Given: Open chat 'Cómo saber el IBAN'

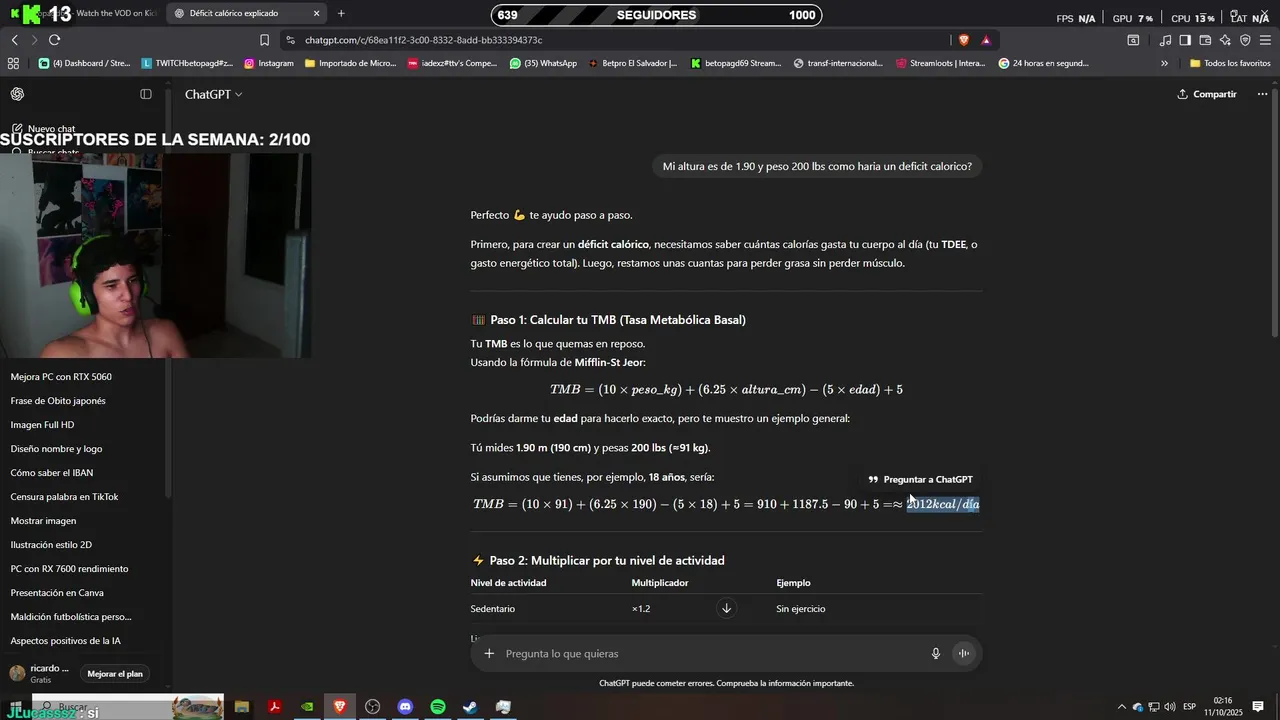Looking at the screenshot, I should click(x=52, y=473).
